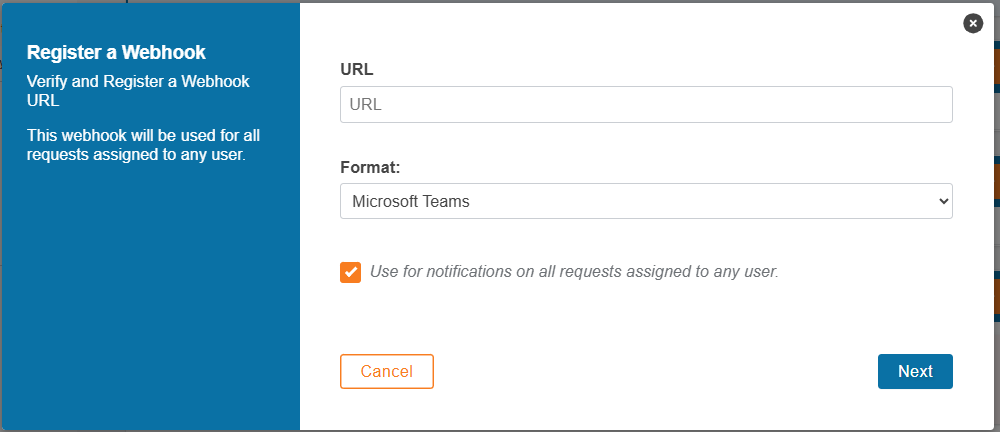Click the bold URL field label
Screen dimensions: 1000x432
tap(357, 70)
